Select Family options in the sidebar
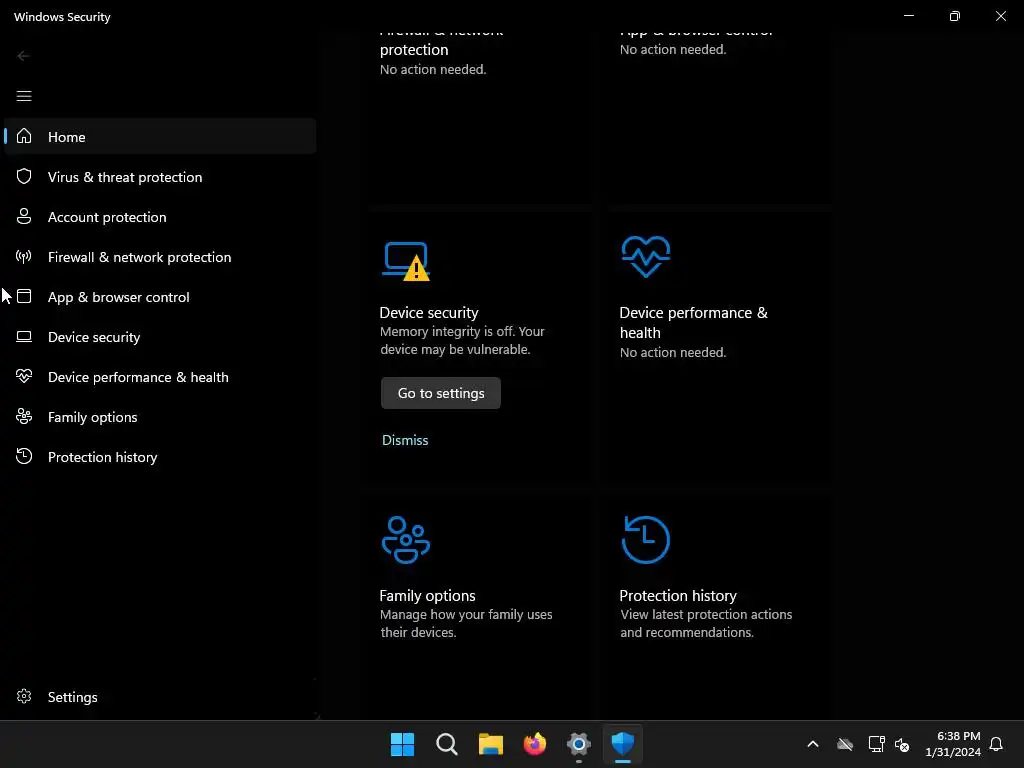This screenshot has width=1024, height=768. pyautogui.click(x=161, y=417)
